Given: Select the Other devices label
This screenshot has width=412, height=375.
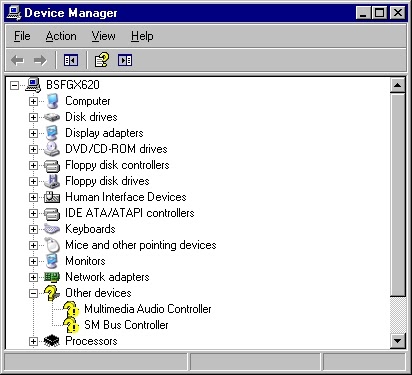Looking at the screenshot, I should click(98, 293).
